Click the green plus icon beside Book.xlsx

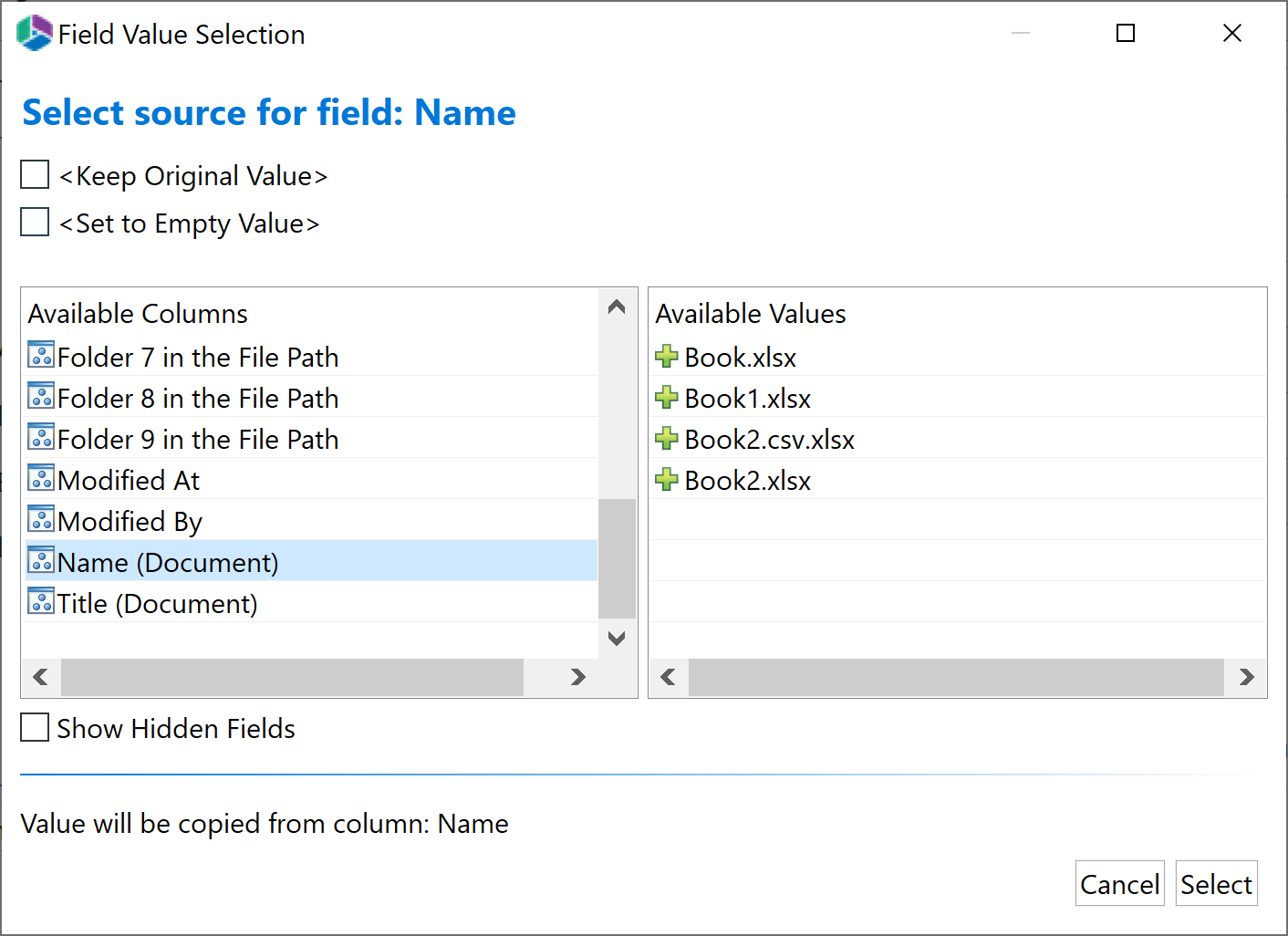(x=665, y=356)
